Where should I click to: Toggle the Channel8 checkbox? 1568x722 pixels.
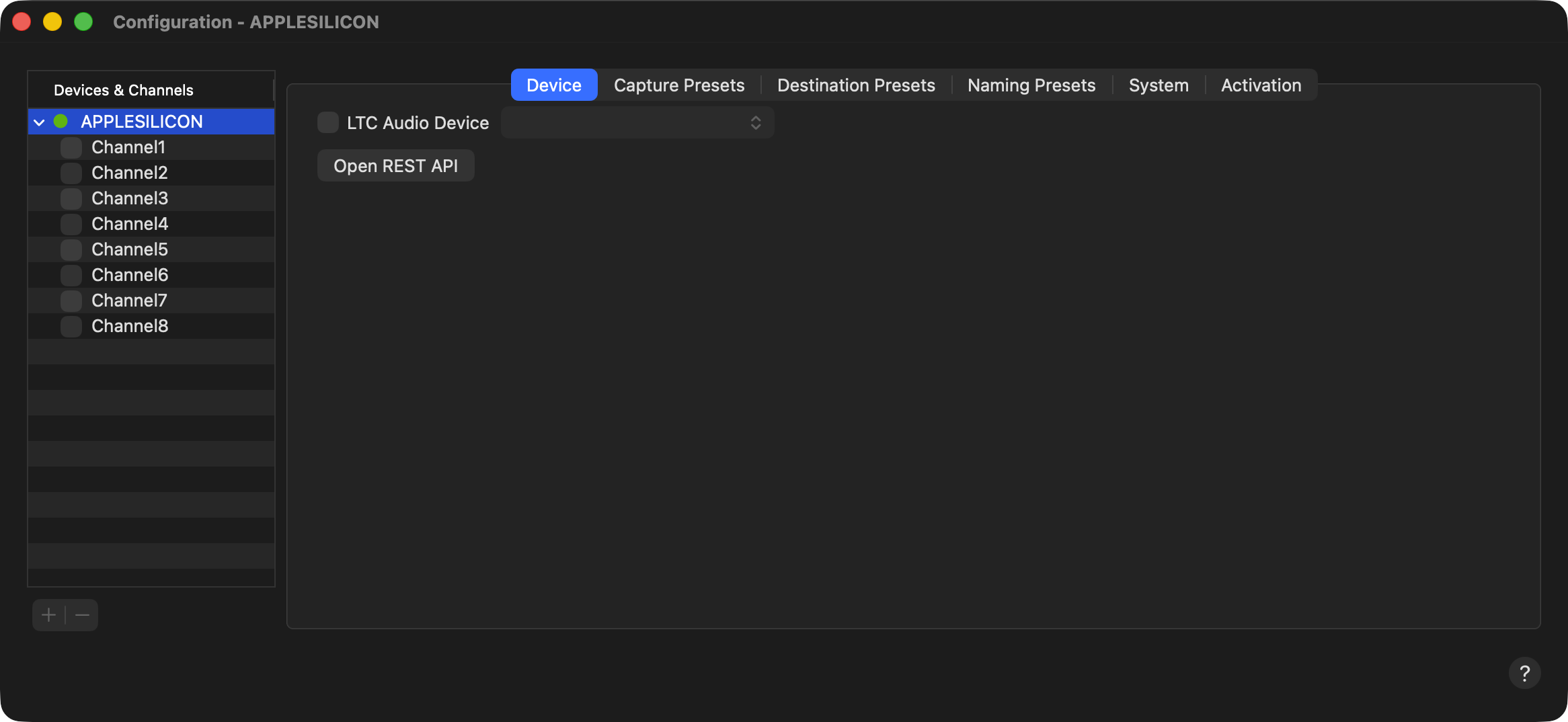(x=71, y=326)
